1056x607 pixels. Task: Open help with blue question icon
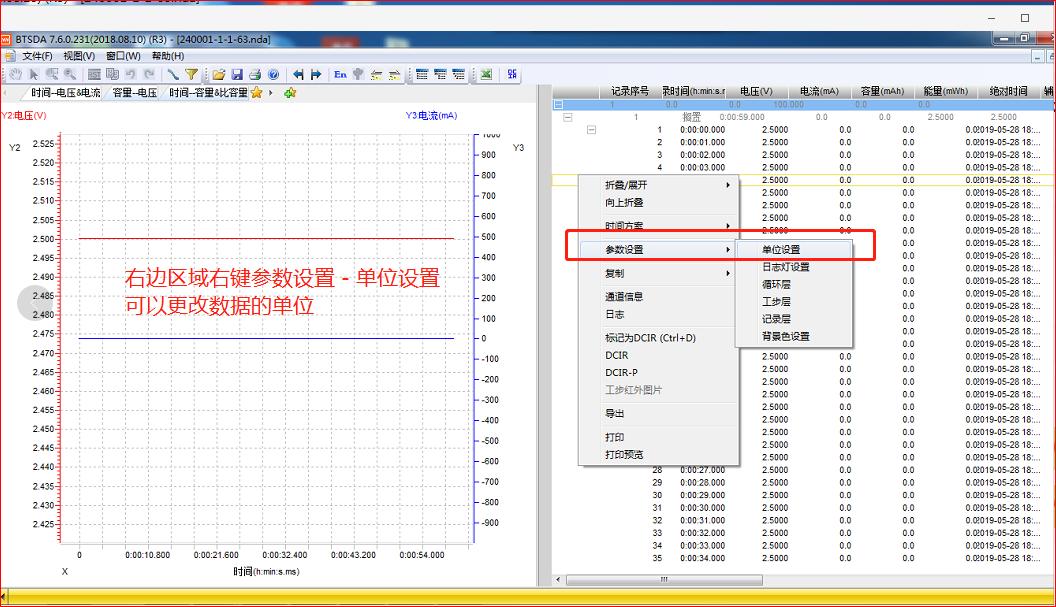coord(273,74)
